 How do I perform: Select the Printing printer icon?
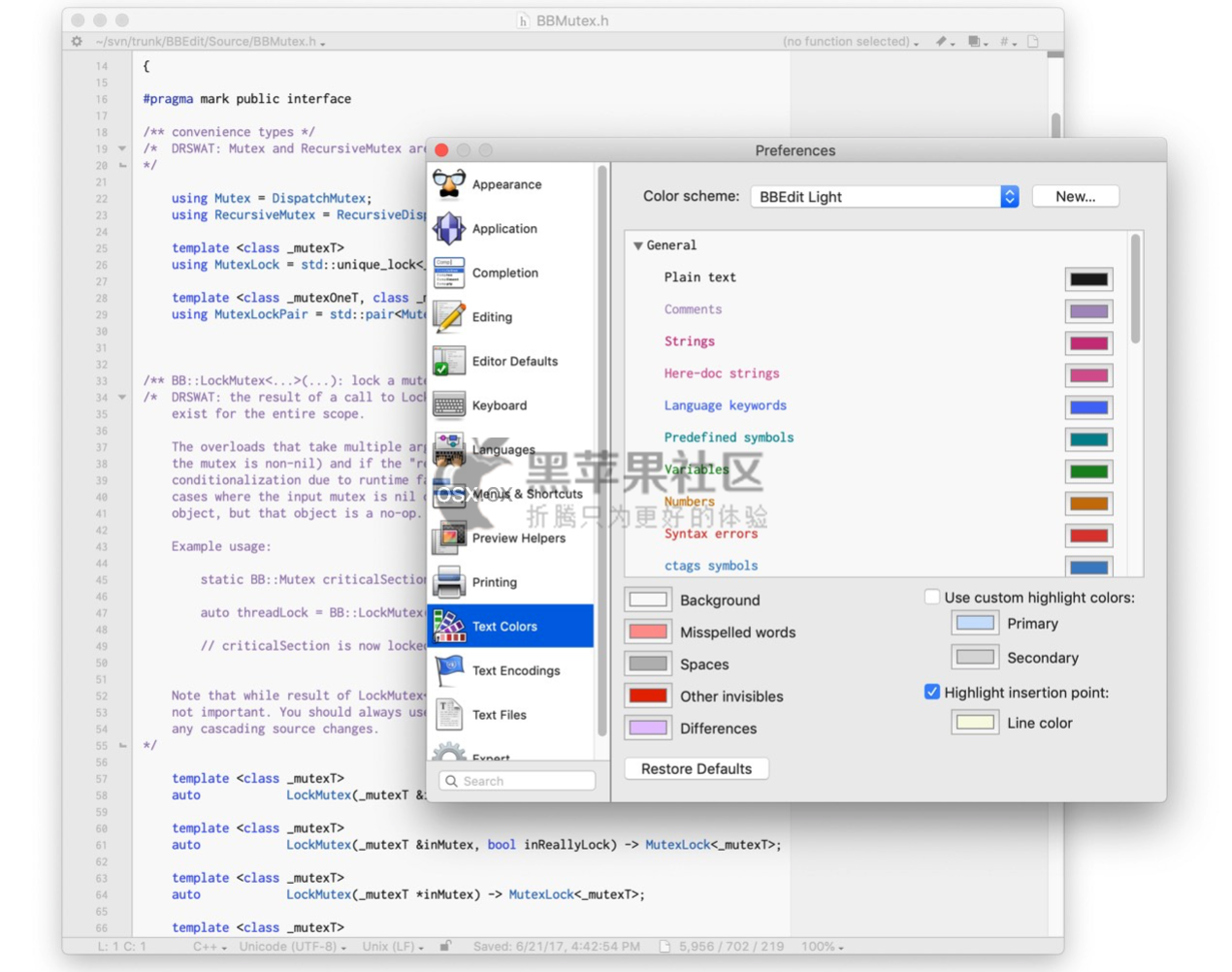(x=449, y=582)
